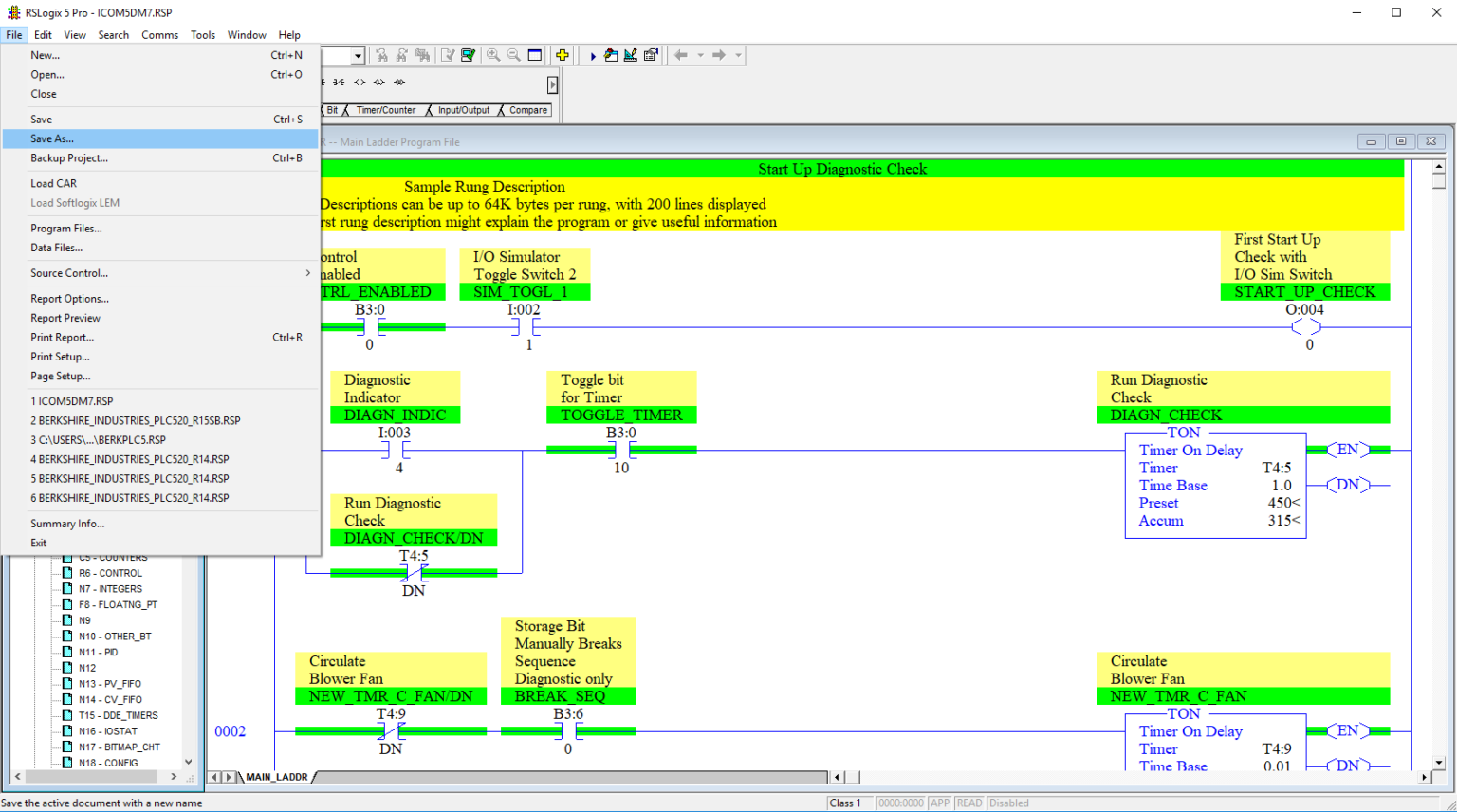This screenshot has height=812, width=1457.
Task: Verify the current file using the checkmark icon
Action: click(447, 55)
